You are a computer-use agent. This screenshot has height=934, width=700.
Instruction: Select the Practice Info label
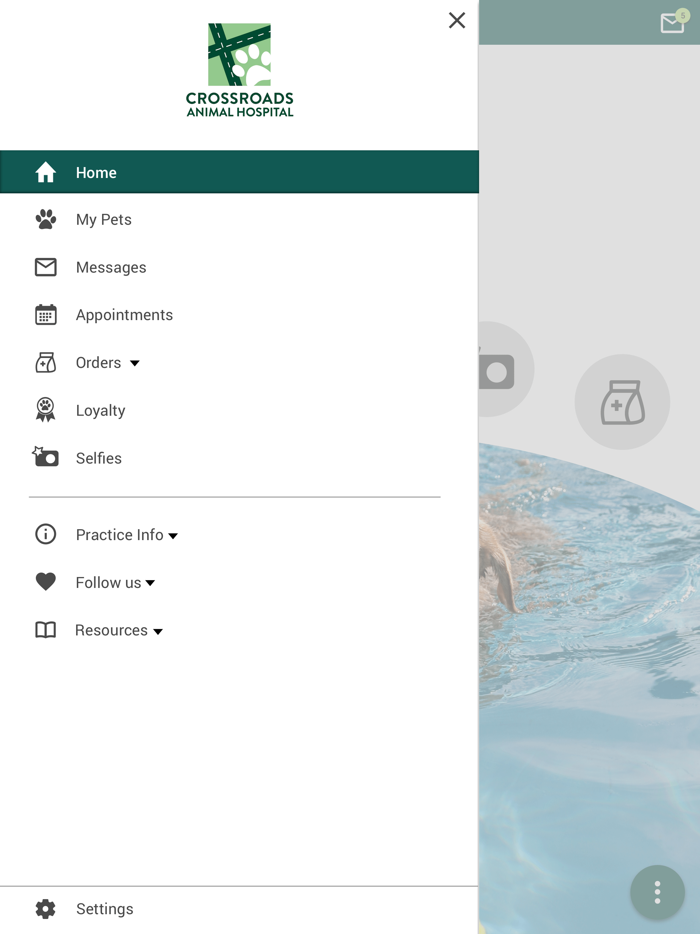coord(119,535)
